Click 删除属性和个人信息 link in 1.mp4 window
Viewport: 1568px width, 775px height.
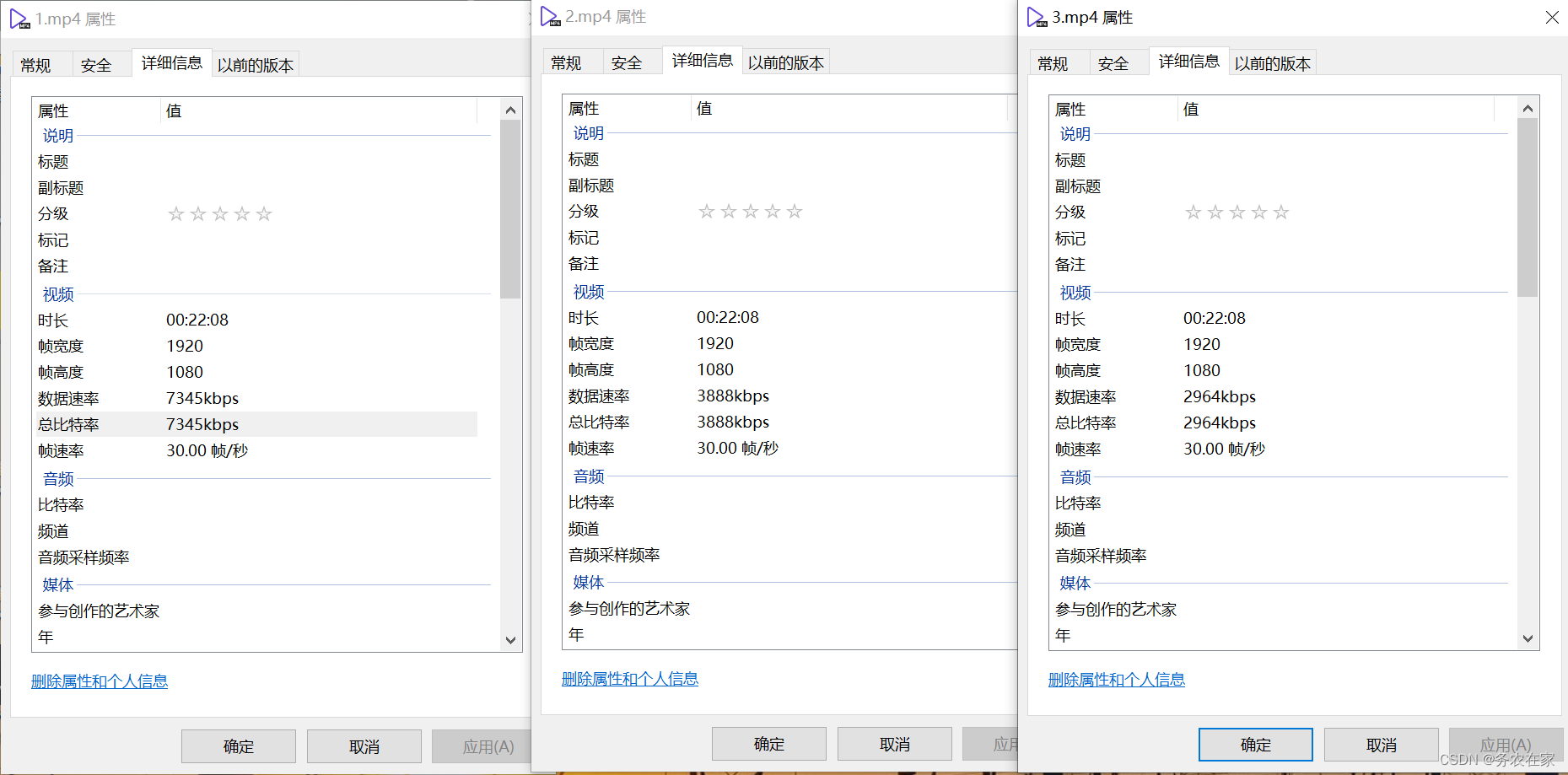100,681
